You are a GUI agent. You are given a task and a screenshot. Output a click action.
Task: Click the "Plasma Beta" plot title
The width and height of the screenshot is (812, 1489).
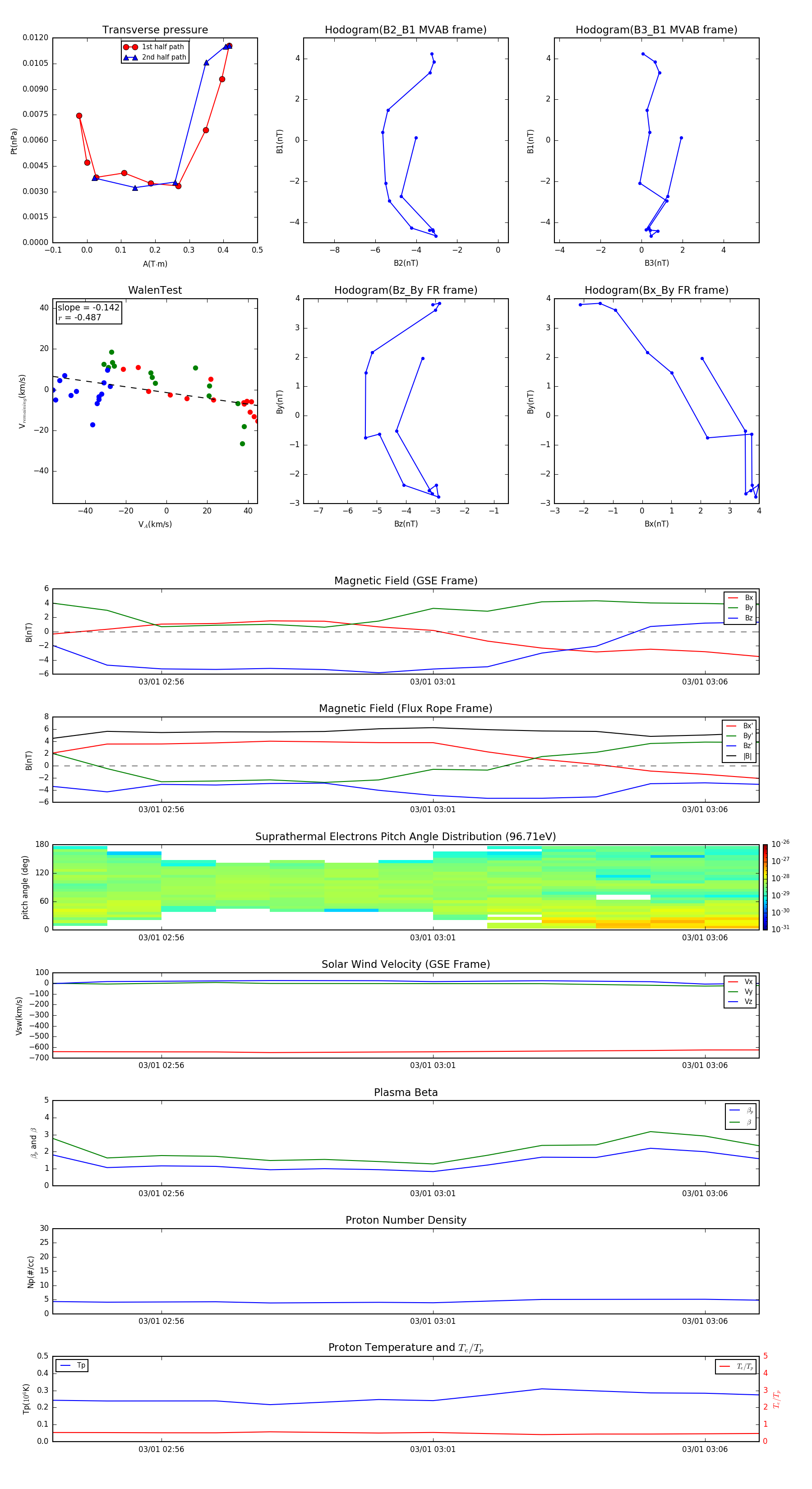(x=406, y=1093)
